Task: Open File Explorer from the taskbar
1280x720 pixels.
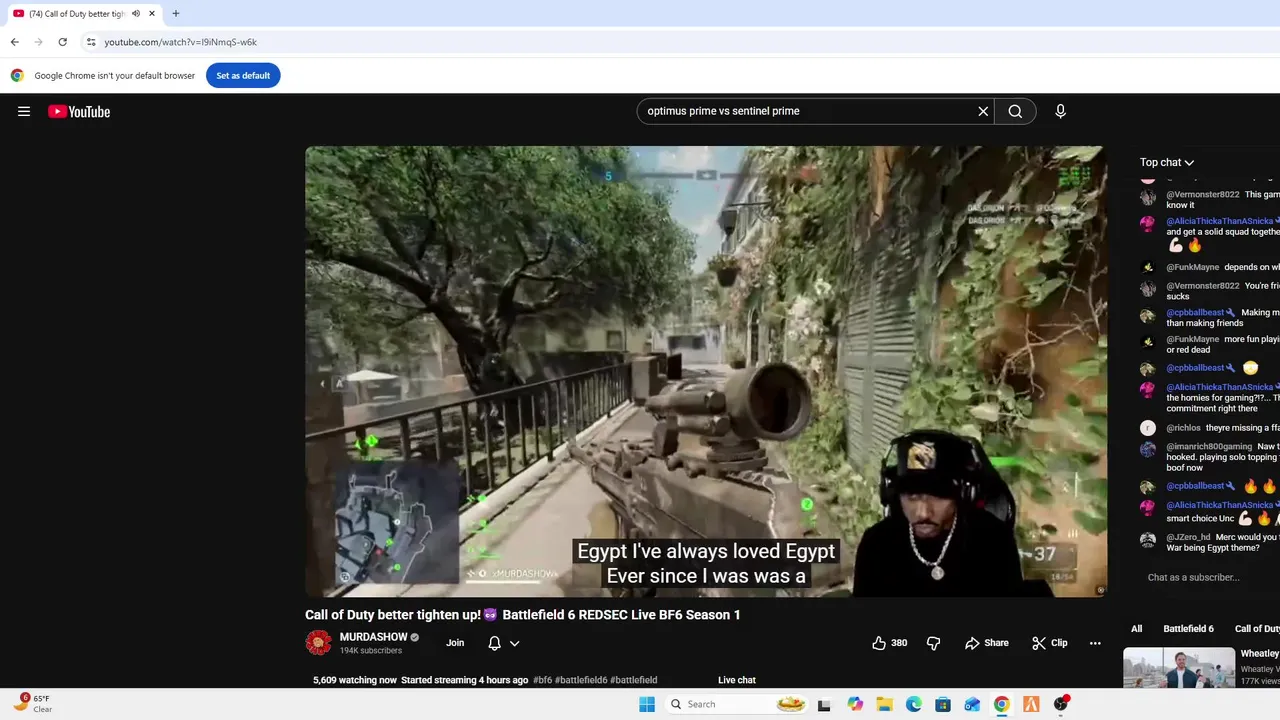Action: click(884, 704)
